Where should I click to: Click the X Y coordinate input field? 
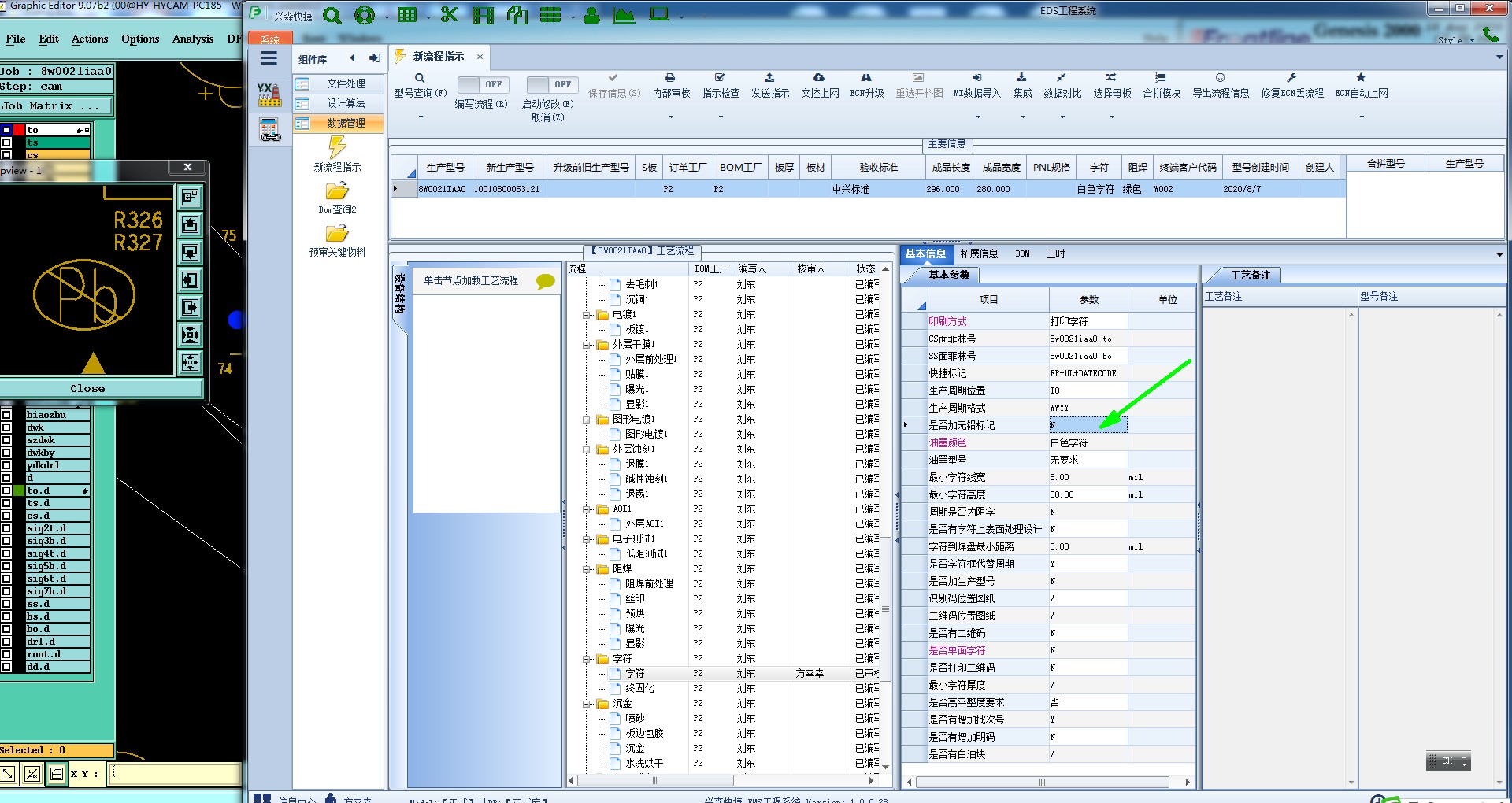[x=175, y=774]
